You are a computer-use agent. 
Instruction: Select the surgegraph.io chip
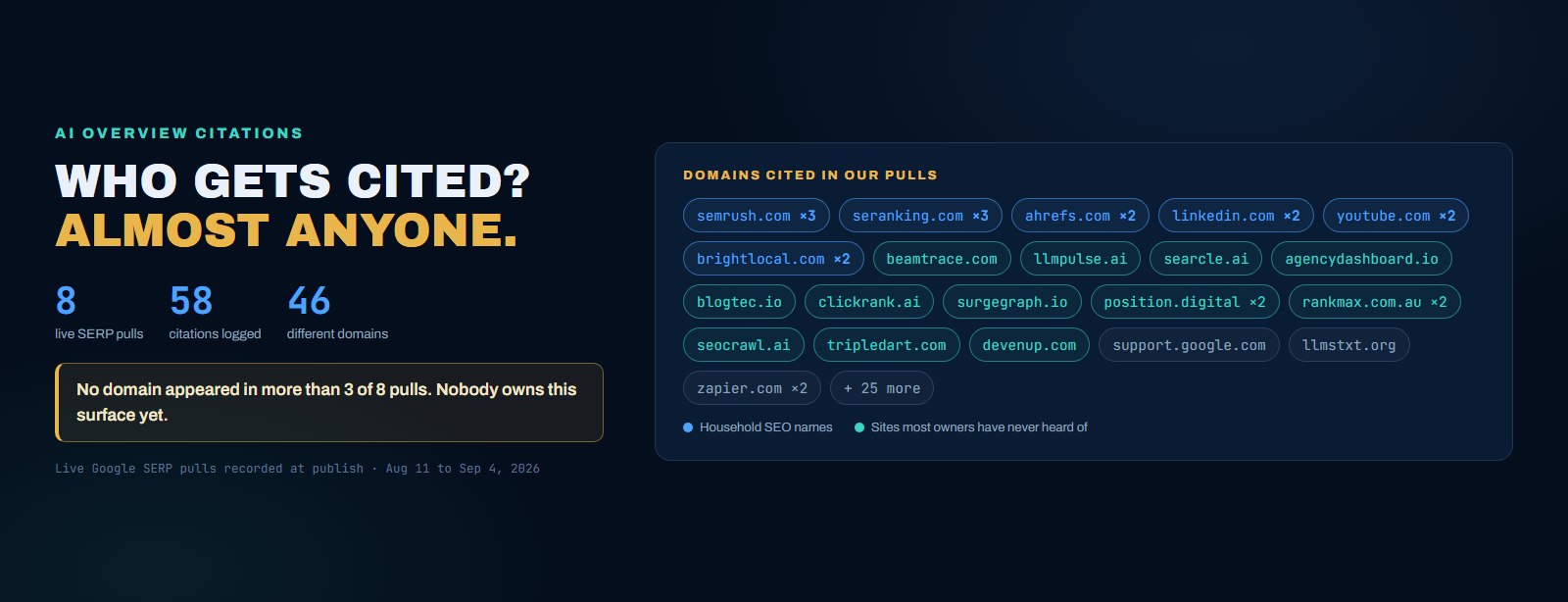pyautogui.click(x=1012, y=302)
